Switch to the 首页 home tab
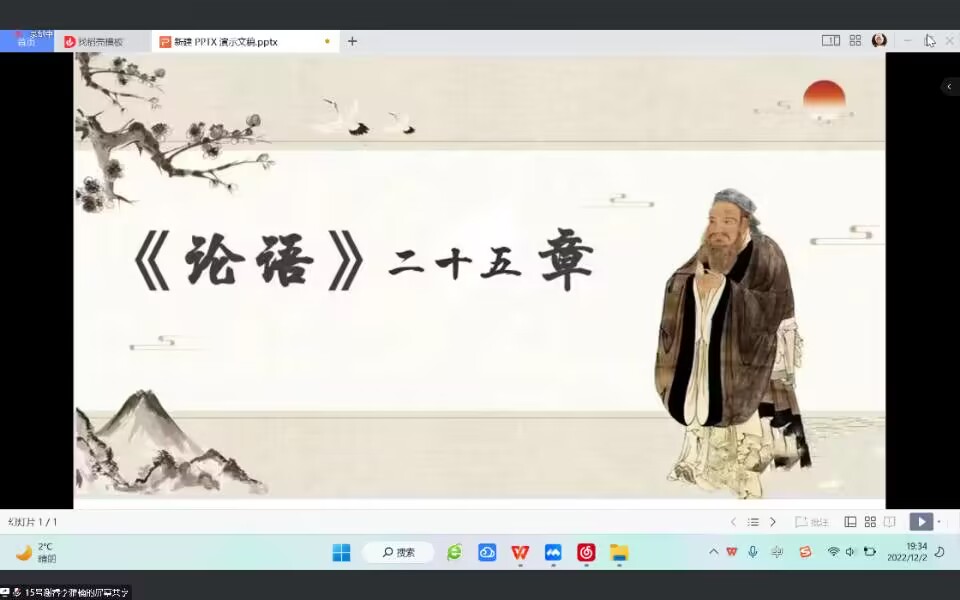Screen dimensions: 960x600 27,41
